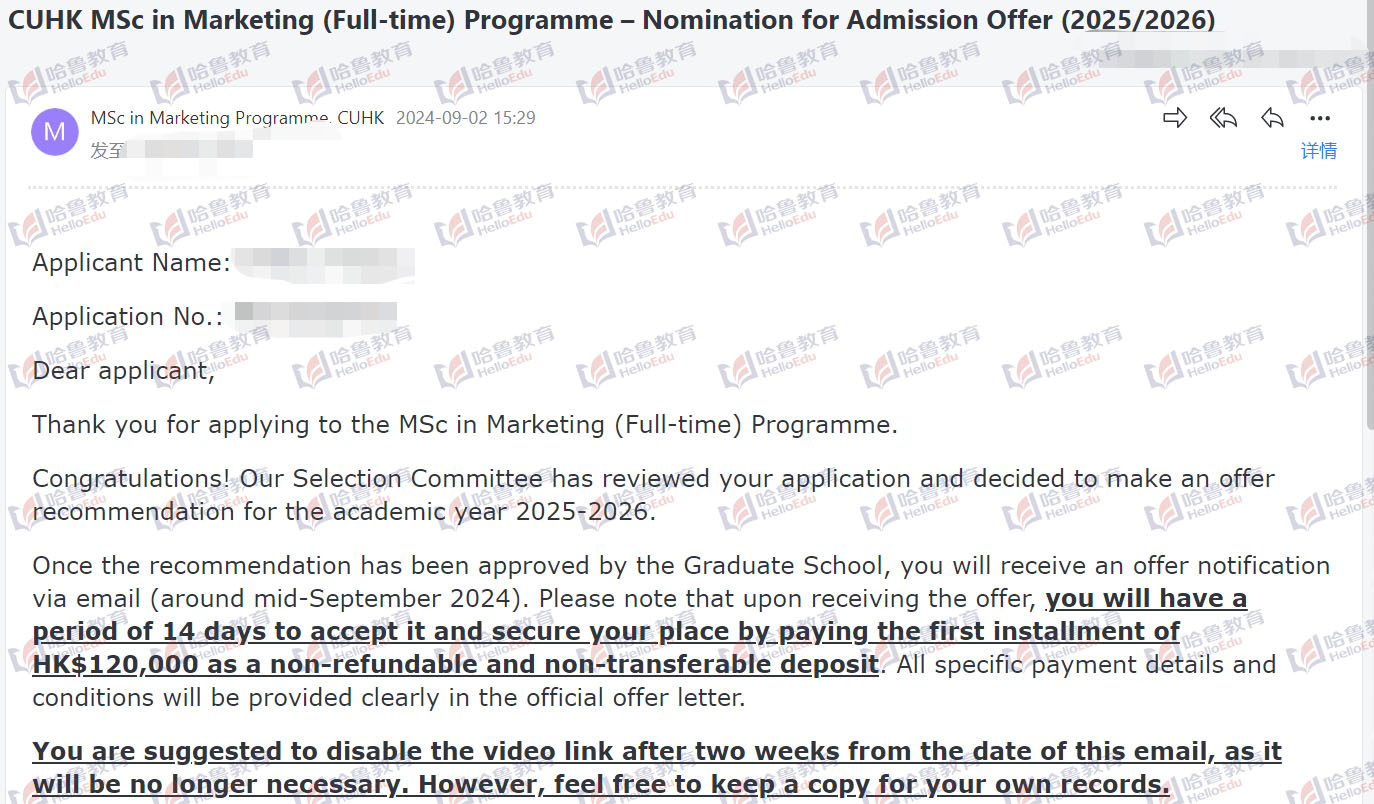Reply to sender with the single-arrow icon
The image size is (1374, 804).
tap(1272, 118)
